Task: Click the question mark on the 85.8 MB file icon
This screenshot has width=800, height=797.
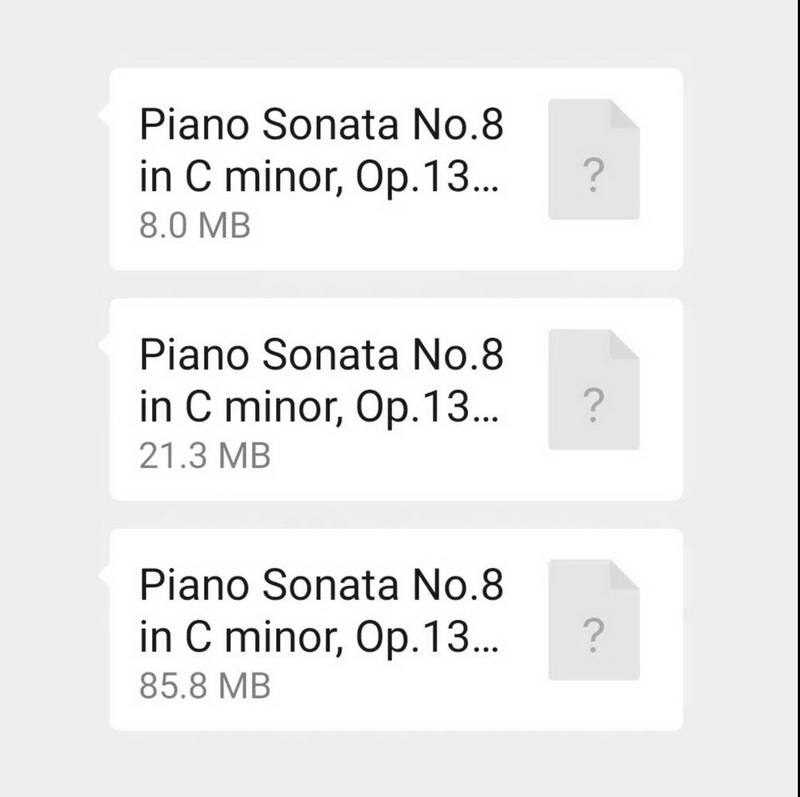Action: 593,635
